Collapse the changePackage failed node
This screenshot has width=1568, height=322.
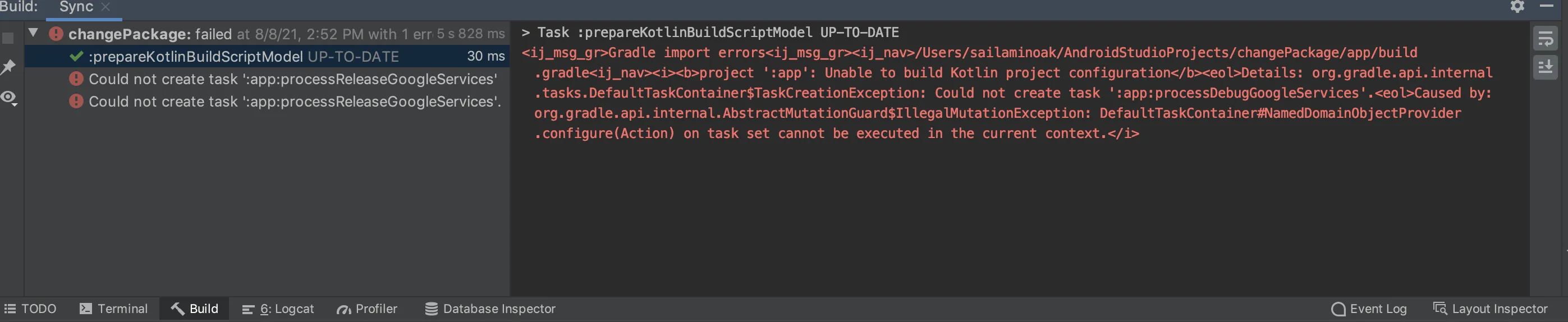coord(34,33)
